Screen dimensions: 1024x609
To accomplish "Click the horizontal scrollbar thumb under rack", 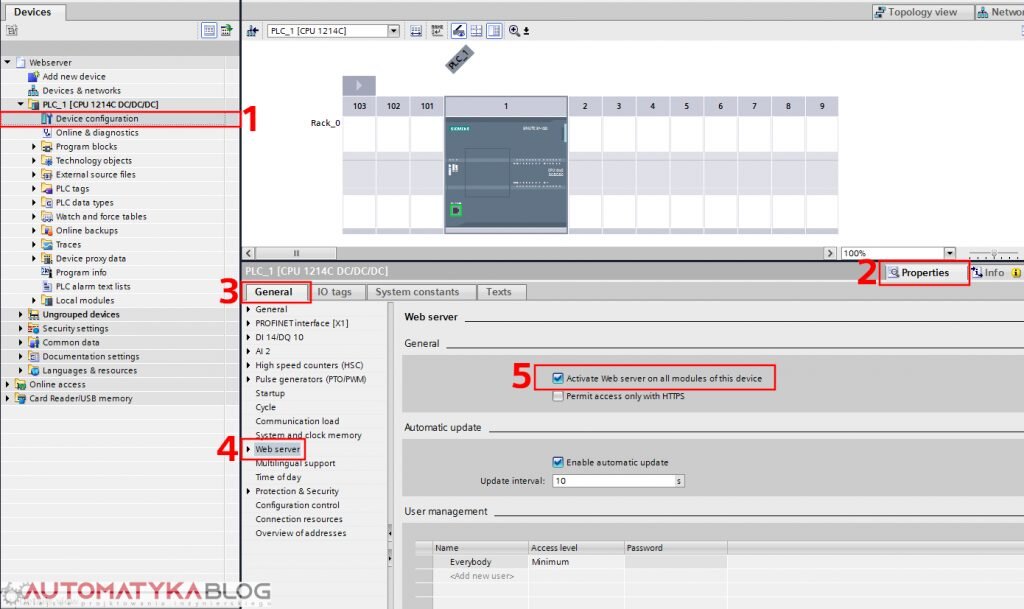I will point(296,253).
